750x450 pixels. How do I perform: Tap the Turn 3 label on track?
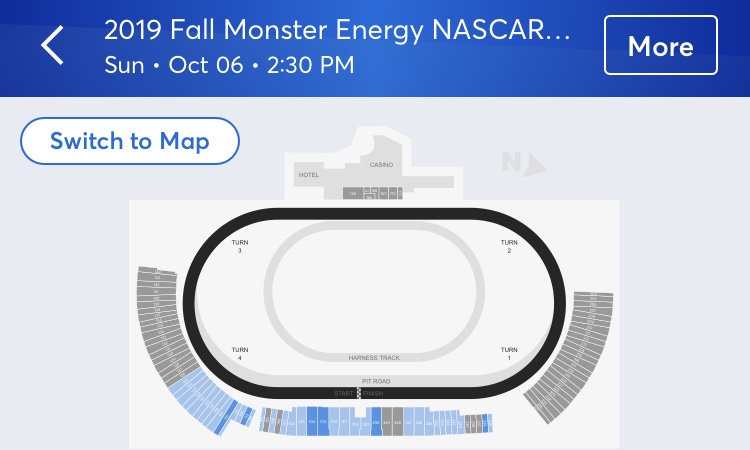click(x=240, y=246)
